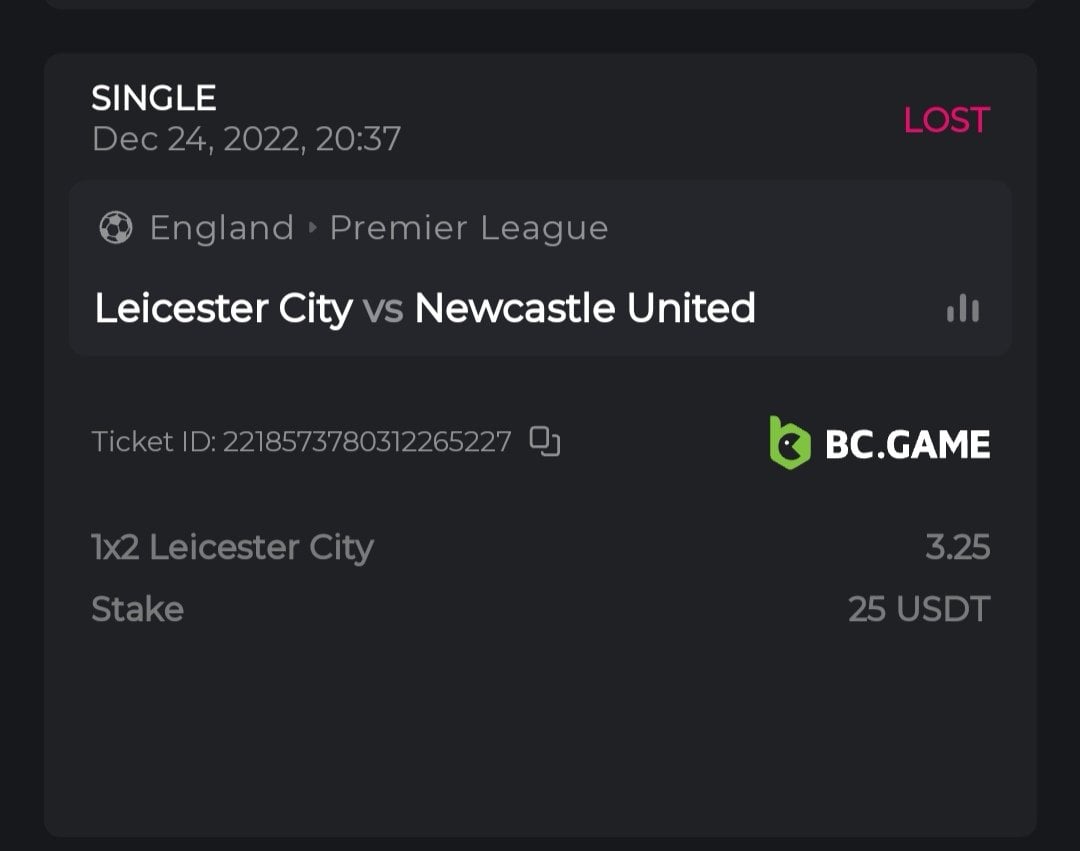Open match statistics bar chart icon
The width and height of the screenshot is (1080, 851).
point(963,308)
